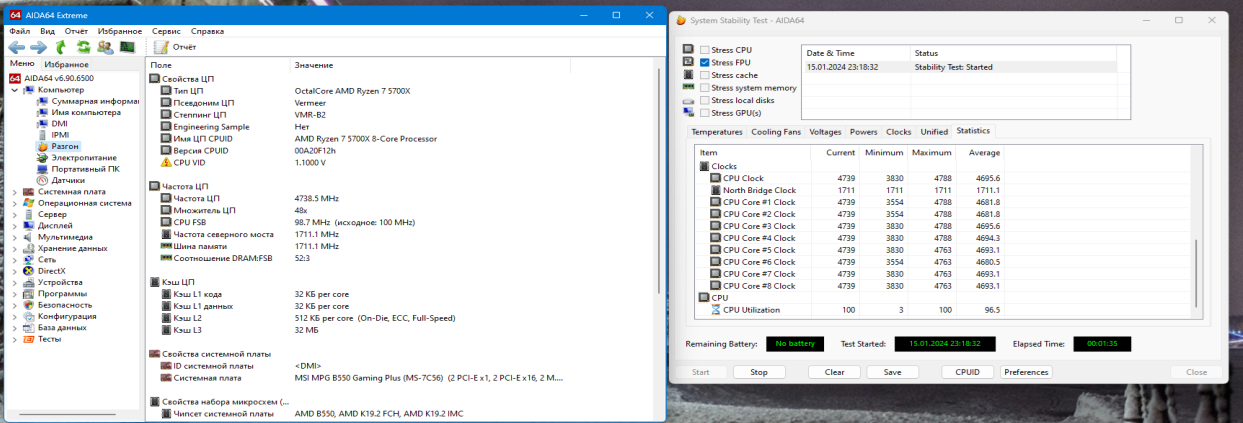This screenshot has width=1243, height=423.
Task: Expand the Устройства tree node arrow
Action: coord(15,282)
